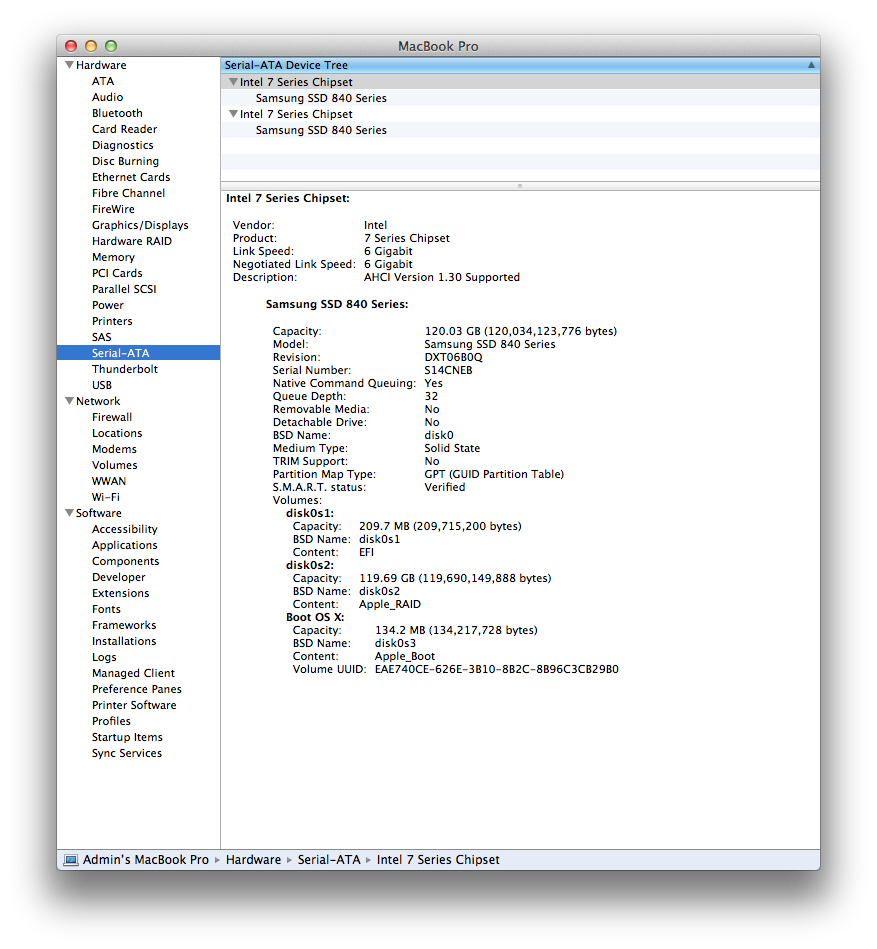This screenshot has width=877, height=949.
Task: Select PCI Cards entry
Action: click(117, 273)
